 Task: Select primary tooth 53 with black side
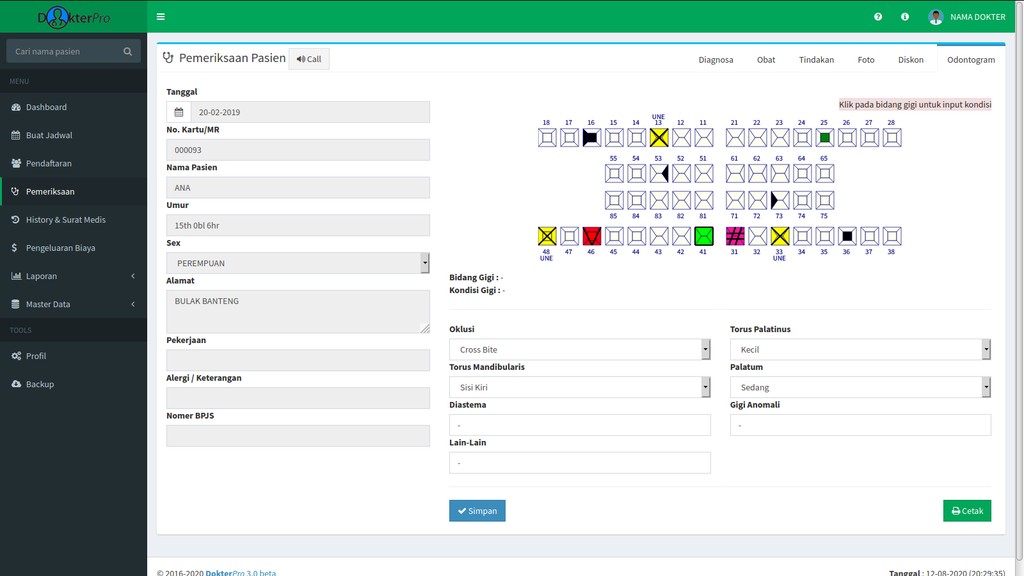coord(658,174)
